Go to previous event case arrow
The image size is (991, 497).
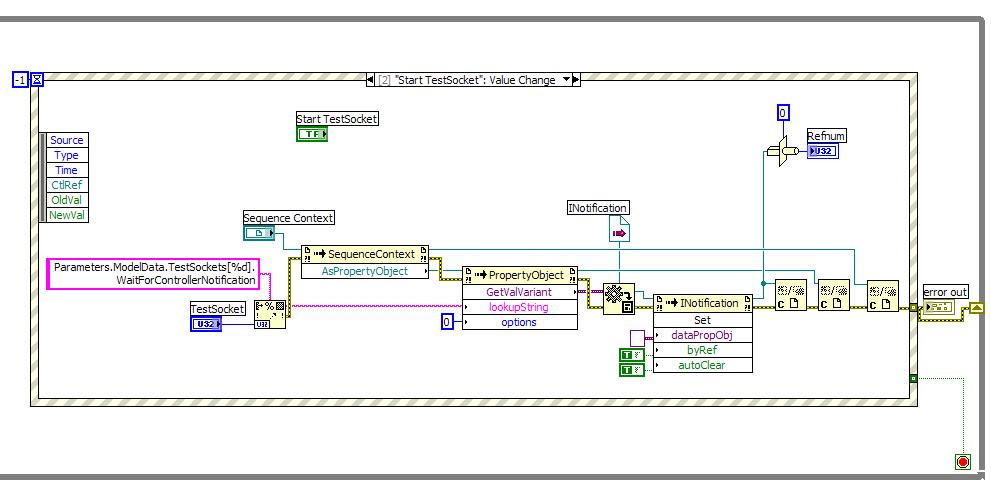click(370, 80)
